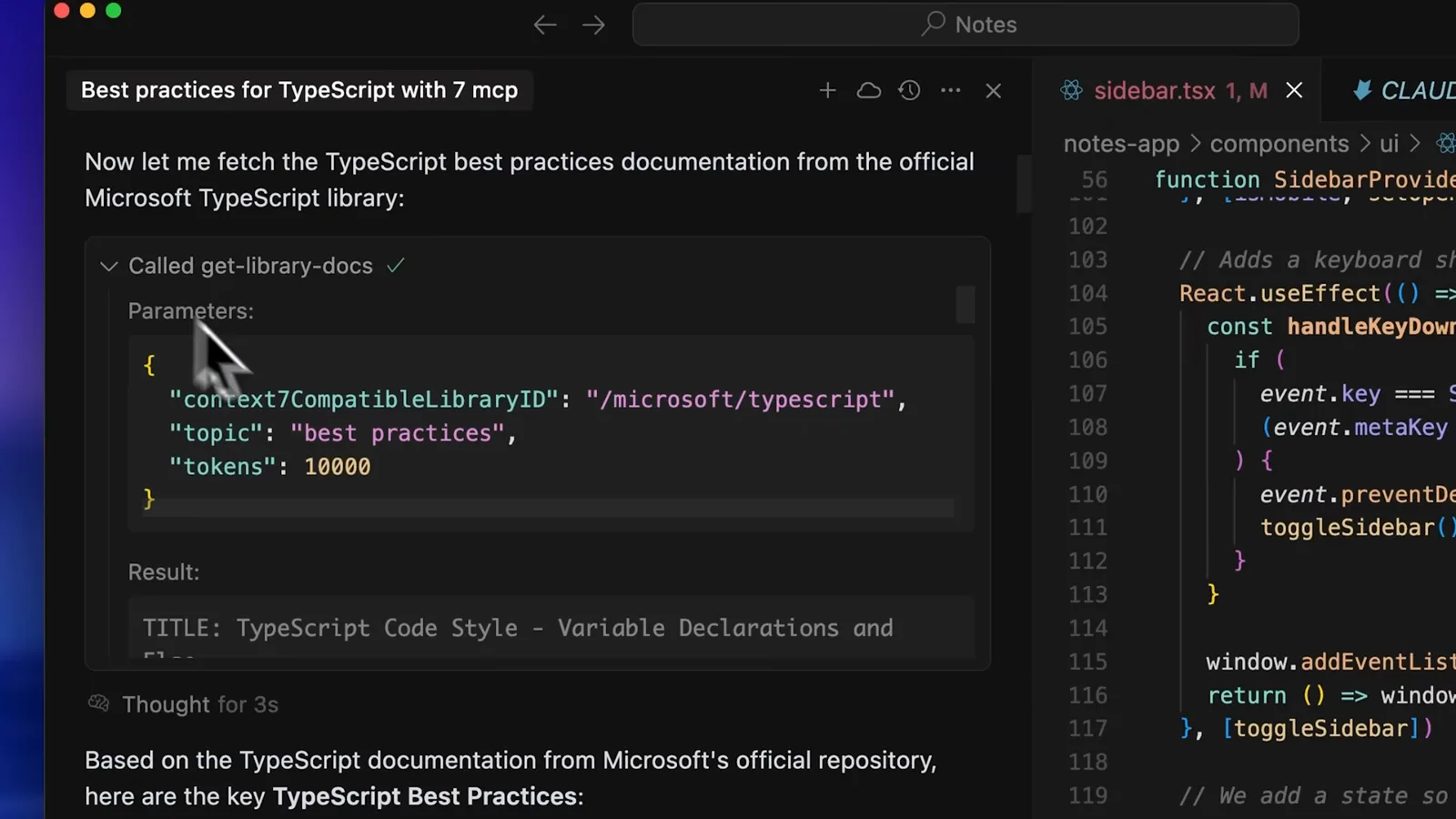Viewport: 1456px width, 819px height.
Task: Start a new chat with plus icon
Action: pos(827,90)
